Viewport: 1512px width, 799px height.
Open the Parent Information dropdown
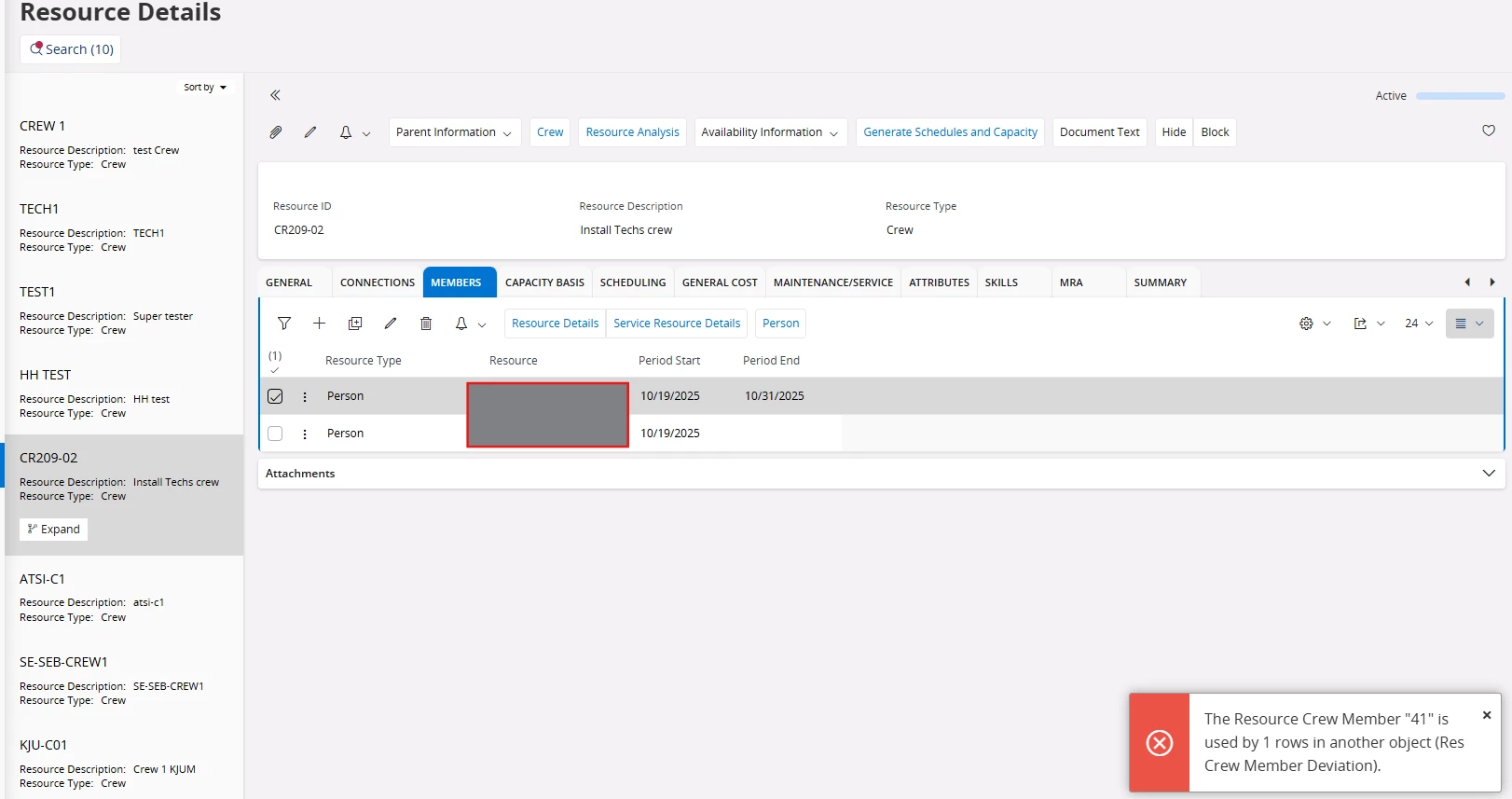[454, 132]
